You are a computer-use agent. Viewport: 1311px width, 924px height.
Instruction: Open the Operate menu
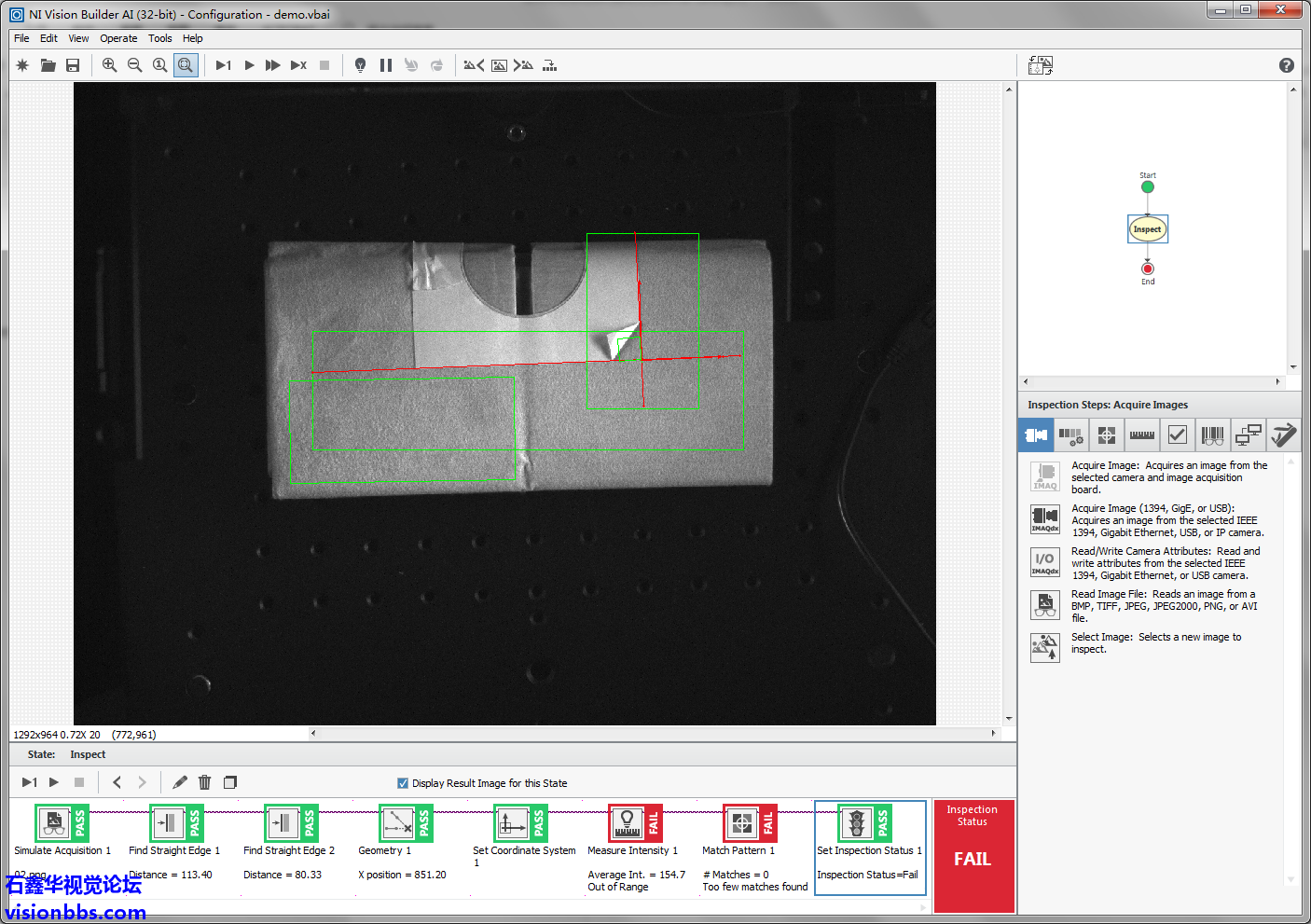coord(118,38)
